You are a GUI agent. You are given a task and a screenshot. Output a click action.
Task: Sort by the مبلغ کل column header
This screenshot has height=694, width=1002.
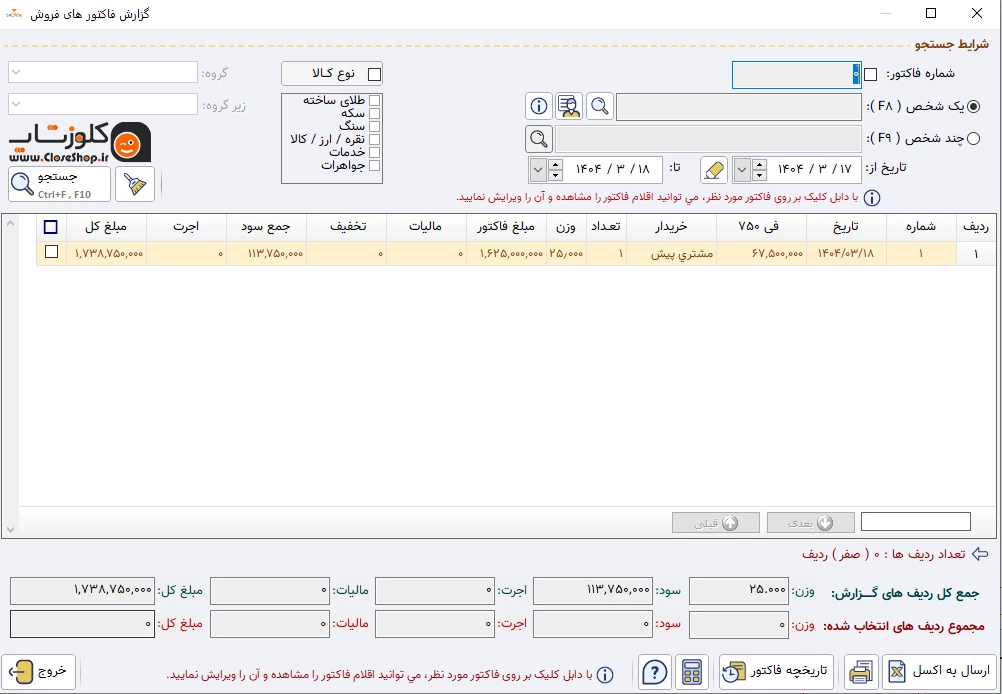coord(106,227)
